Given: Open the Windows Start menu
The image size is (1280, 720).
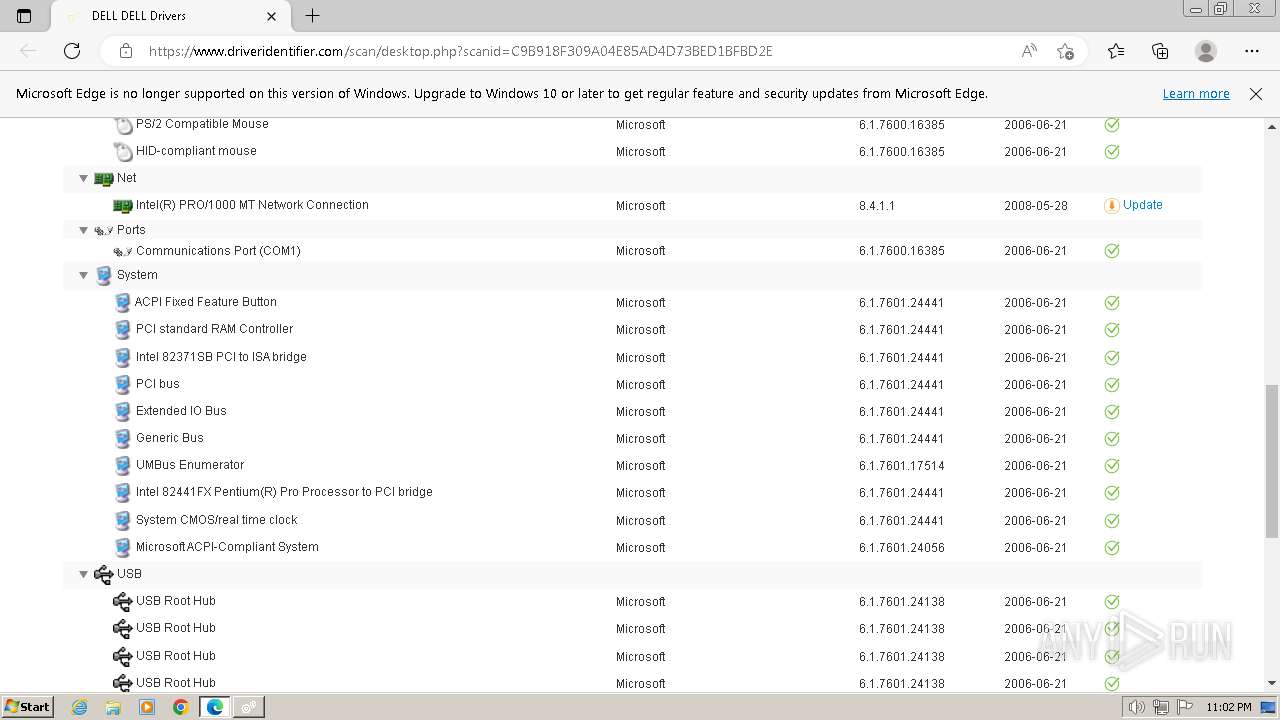Looking at the screenshot, I should [x=28, y=706].
